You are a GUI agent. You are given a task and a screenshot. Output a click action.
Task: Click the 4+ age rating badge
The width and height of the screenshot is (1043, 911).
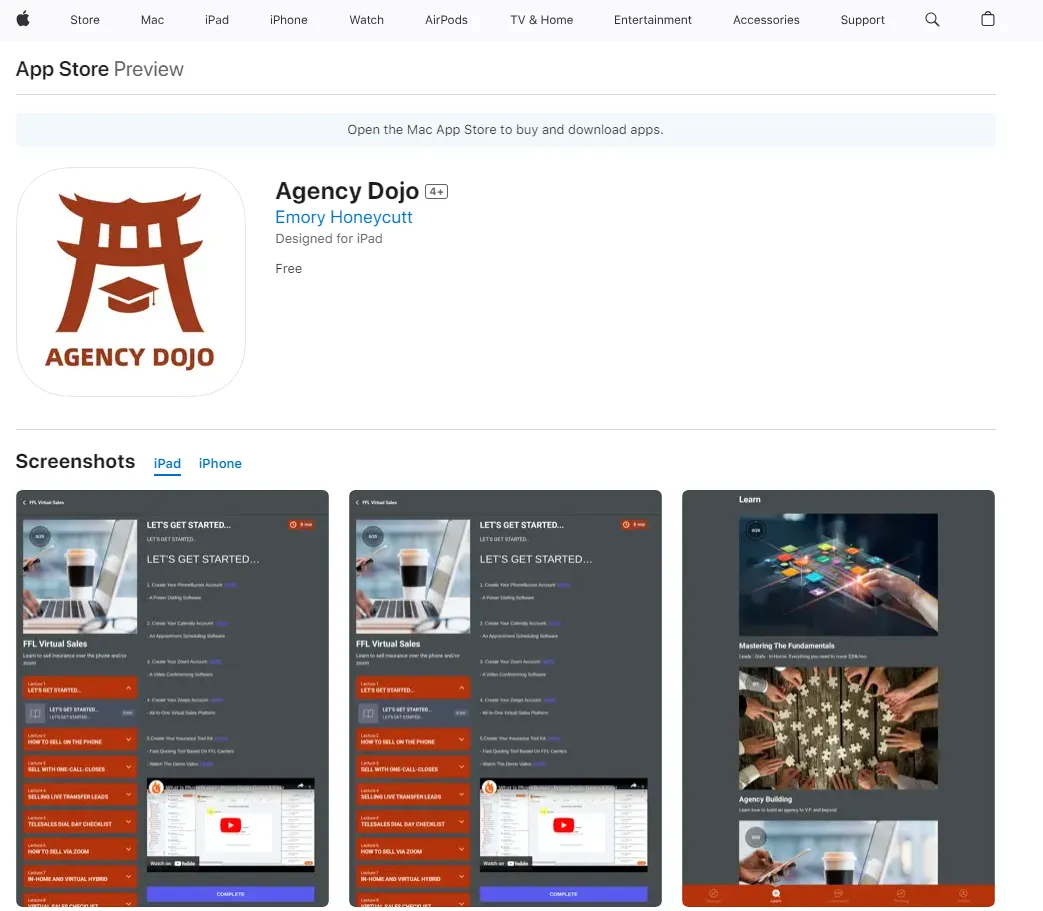point(436,192)
